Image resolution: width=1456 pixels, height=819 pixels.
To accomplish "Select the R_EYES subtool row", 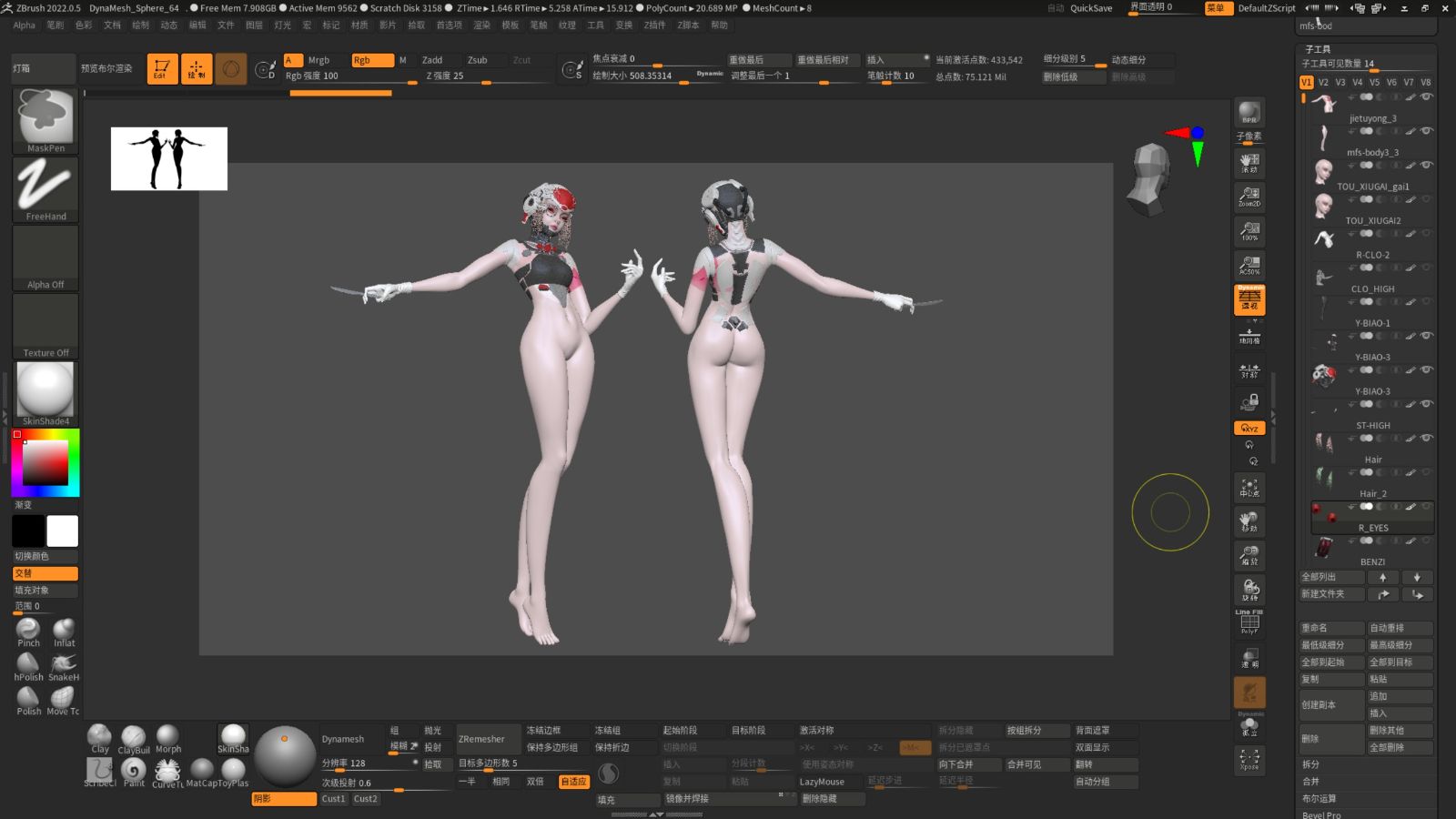I will click(1372, 517).
